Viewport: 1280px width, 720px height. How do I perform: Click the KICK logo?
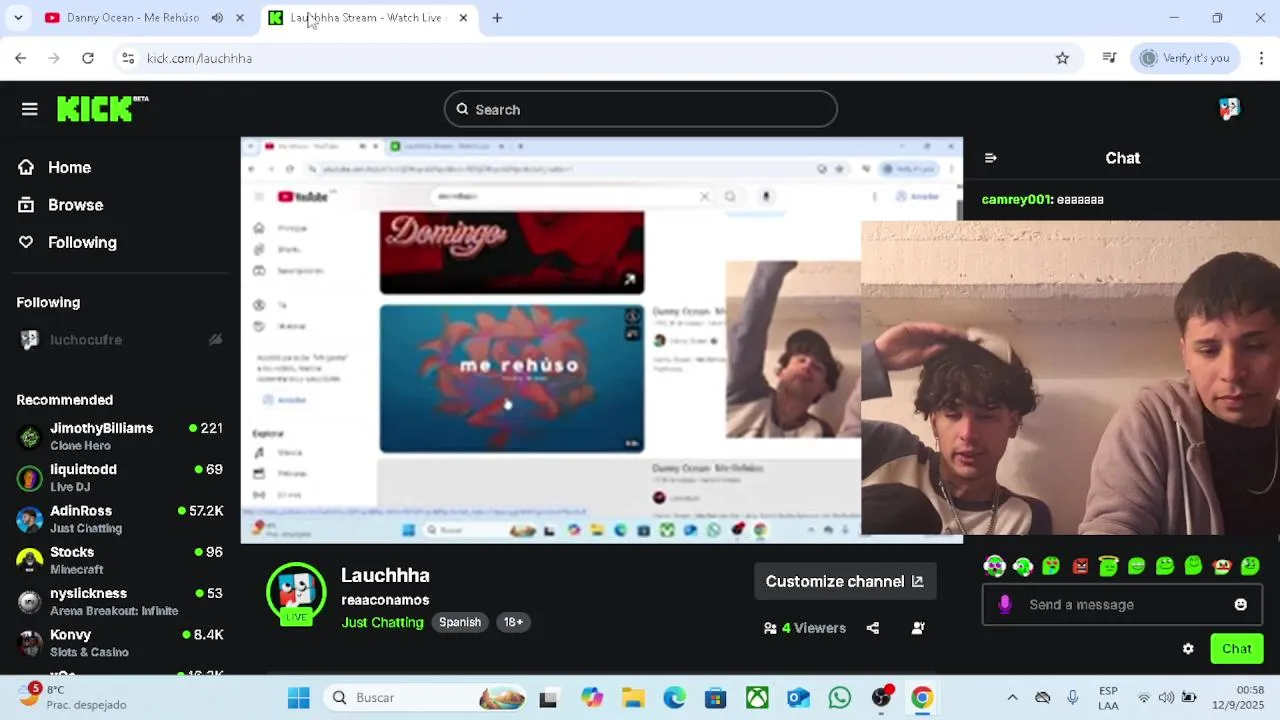coord(102,108)
